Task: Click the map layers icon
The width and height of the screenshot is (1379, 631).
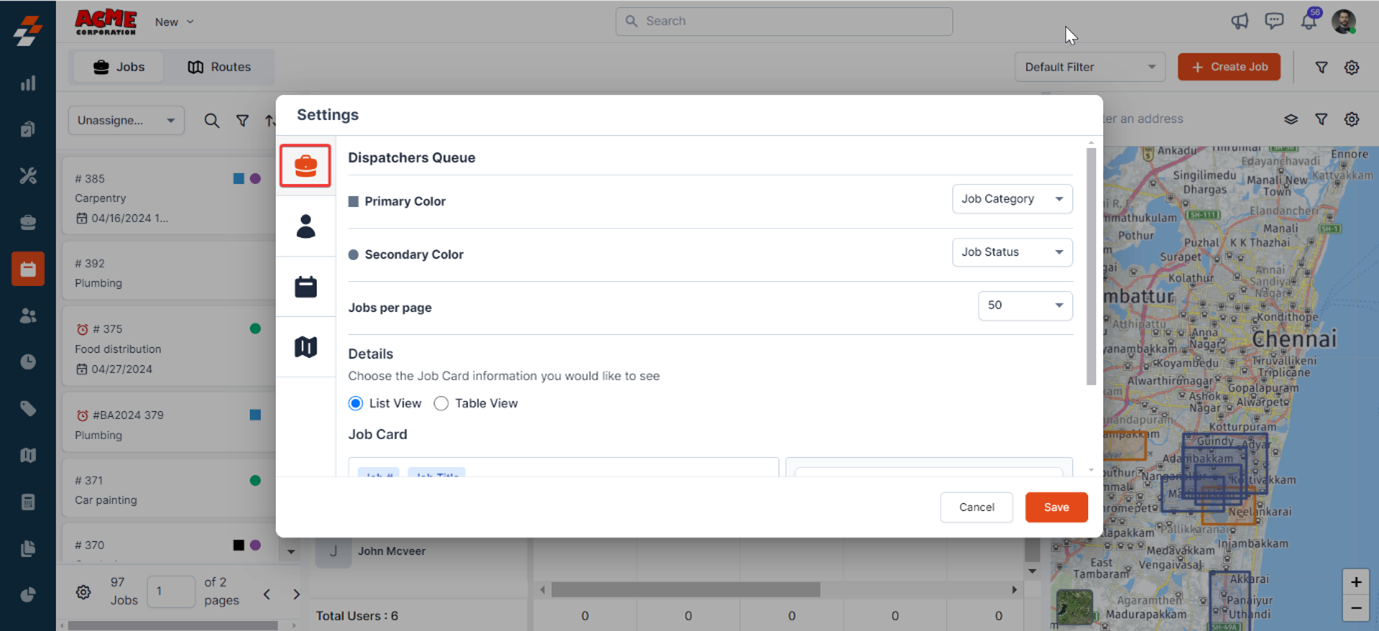Action: pos(1291,119)
